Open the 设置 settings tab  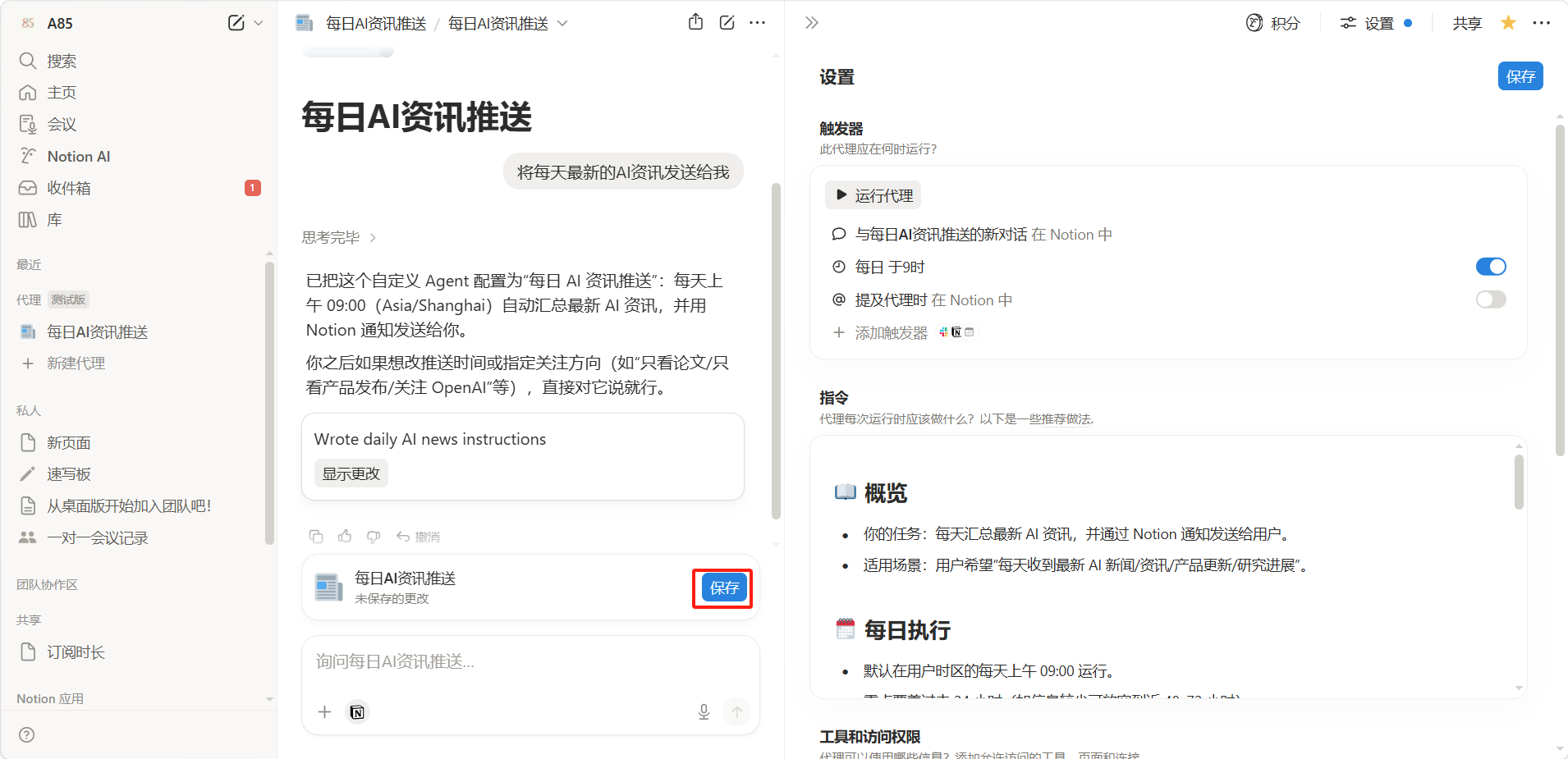(1376, 23)
